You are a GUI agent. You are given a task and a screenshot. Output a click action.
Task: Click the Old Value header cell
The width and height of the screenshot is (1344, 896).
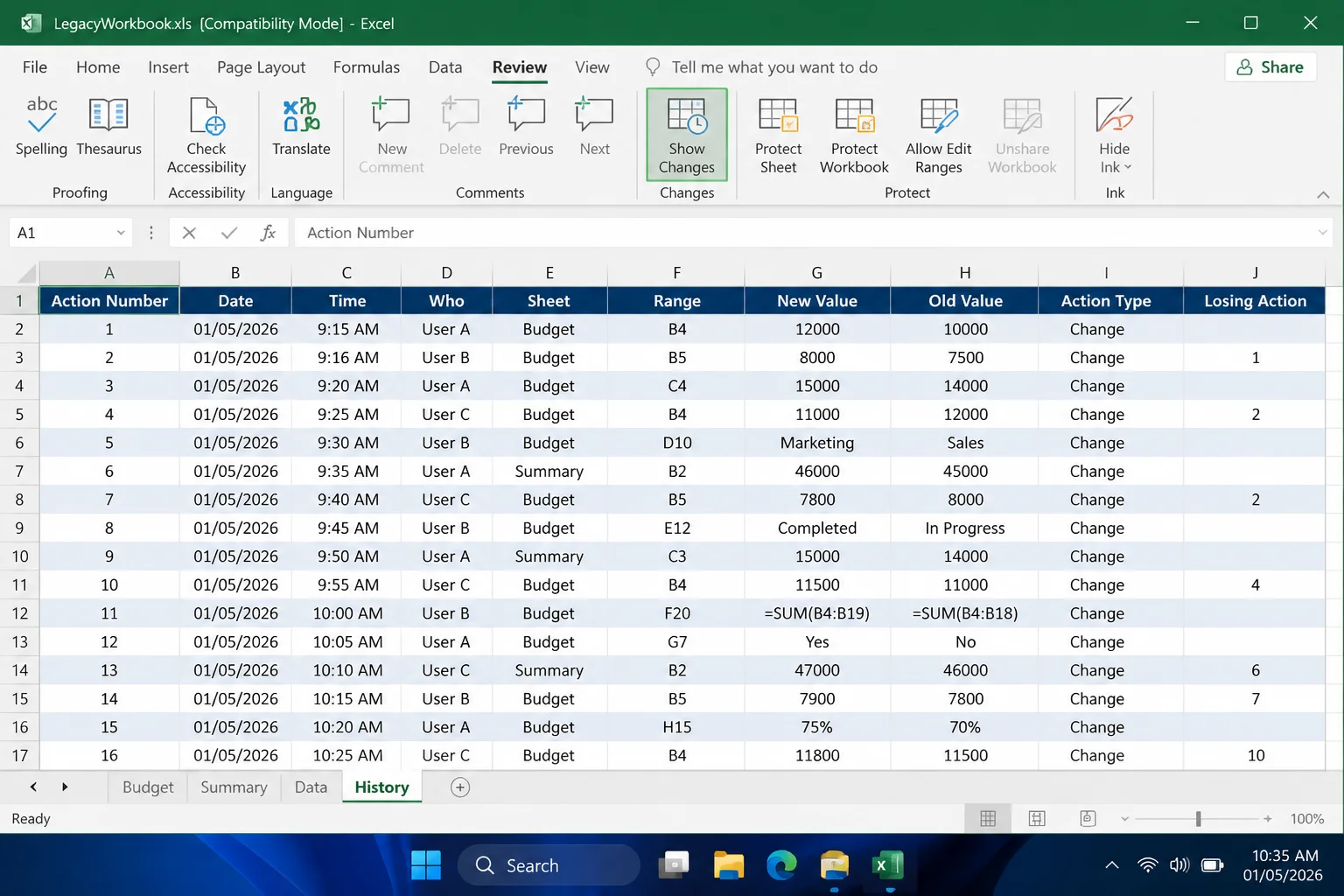point(964,301)
